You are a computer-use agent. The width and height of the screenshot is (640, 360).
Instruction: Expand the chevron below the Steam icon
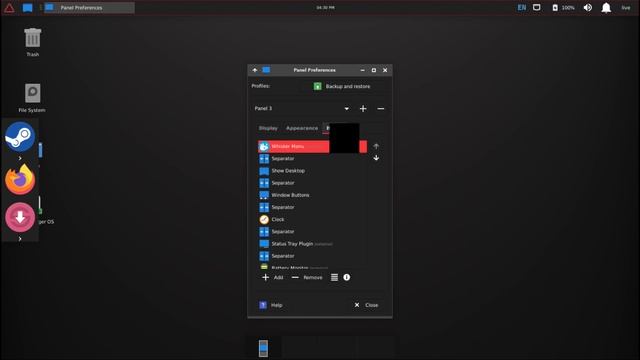pos(20,158)
